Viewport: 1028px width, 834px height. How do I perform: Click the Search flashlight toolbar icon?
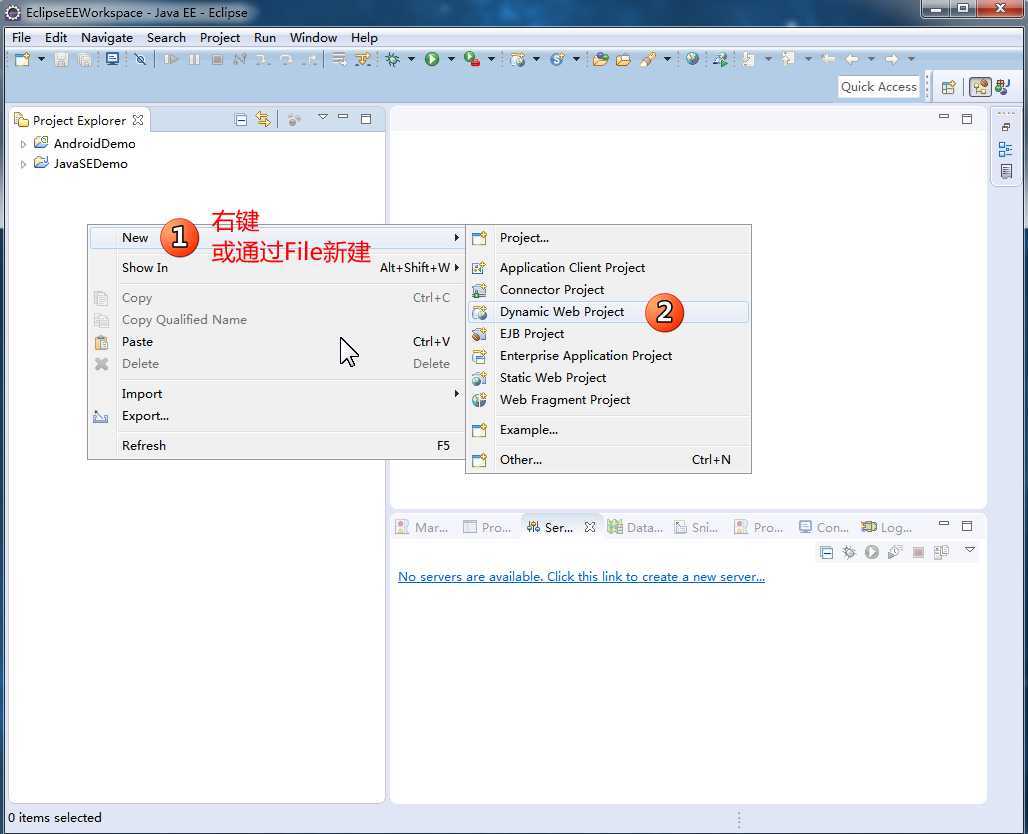(648, 60)
